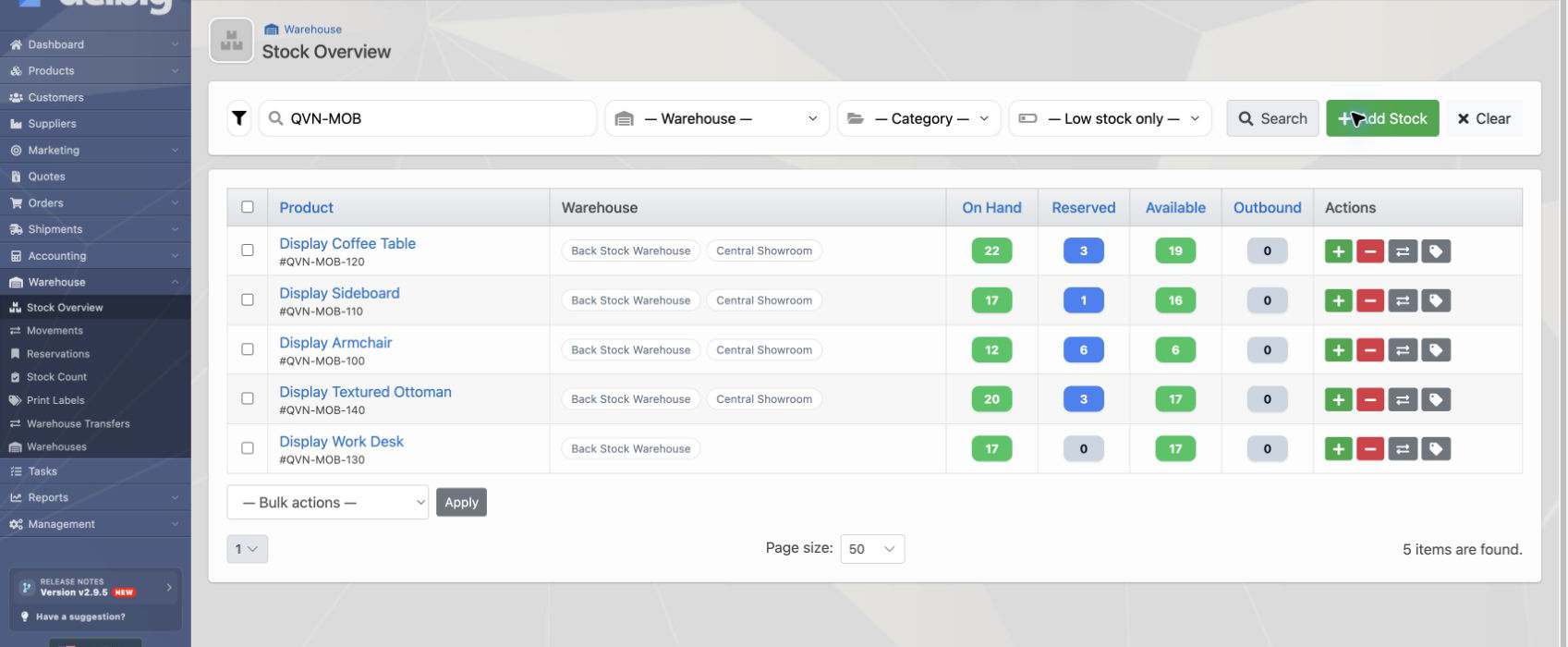Click the search field containing QVN-MOB
The height and width of the screenshot is (647, 1568).
[428, 118]
